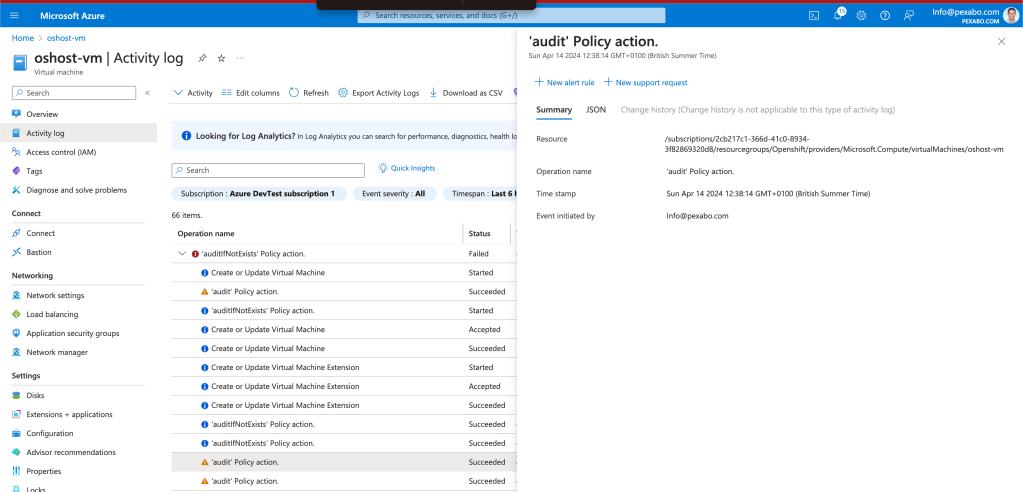The width and height of the screenshot is (1023, 492).
Task: Click the oshost-vm breadcrumb link
Action: point(66,38)
